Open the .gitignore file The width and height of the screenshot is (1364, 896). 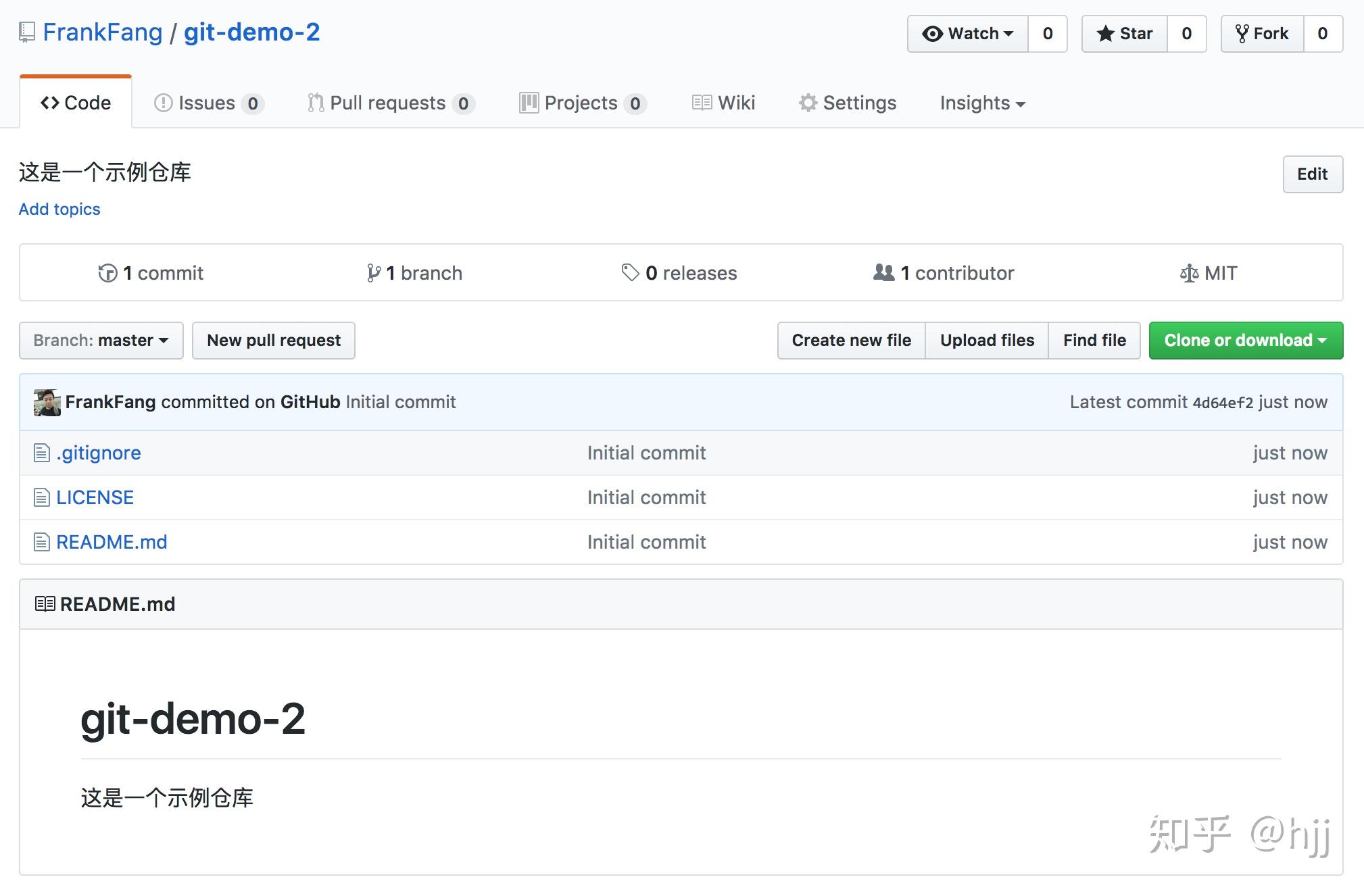98,453
